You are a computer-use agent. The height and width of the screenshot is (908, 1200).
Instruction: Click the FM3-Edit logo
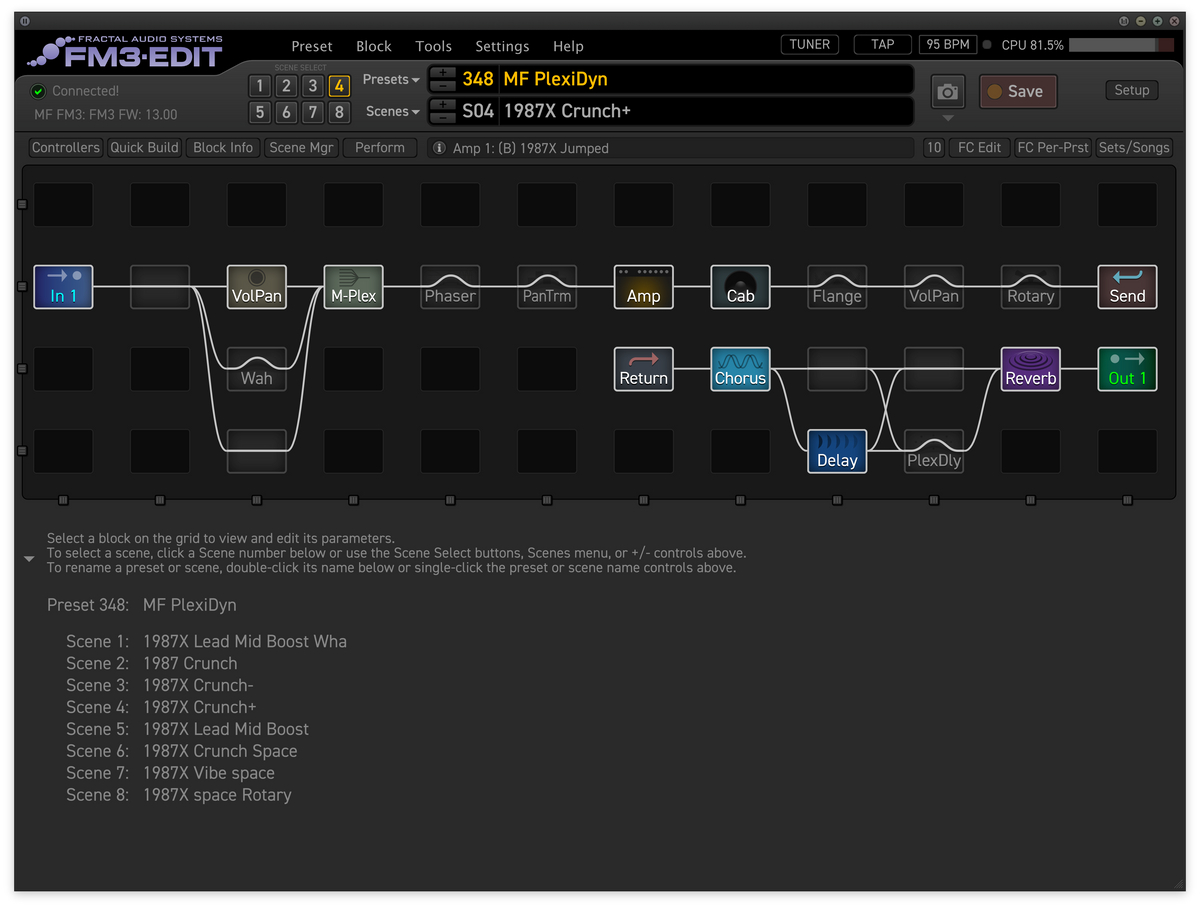(125, 52)
